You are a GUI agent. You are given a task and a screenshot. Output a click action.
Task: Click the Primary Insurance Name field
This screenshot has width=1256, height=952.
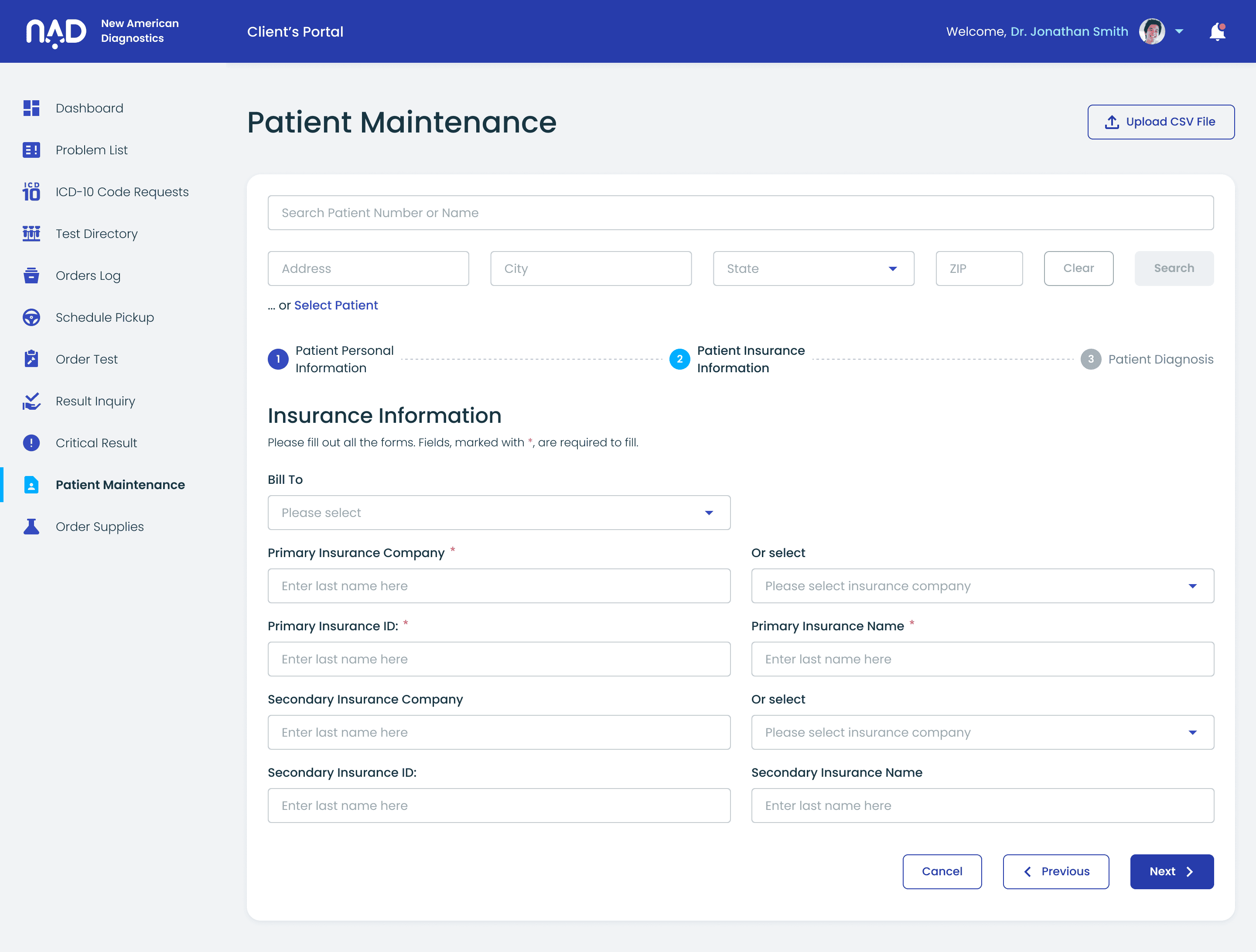(982, 659)
